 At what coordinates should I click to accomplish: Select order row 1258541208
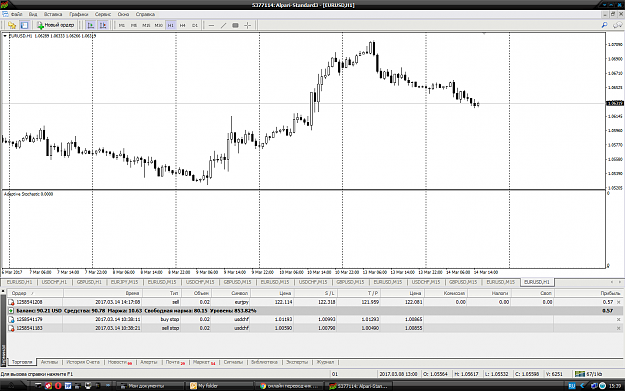click(x=315, y=302)
